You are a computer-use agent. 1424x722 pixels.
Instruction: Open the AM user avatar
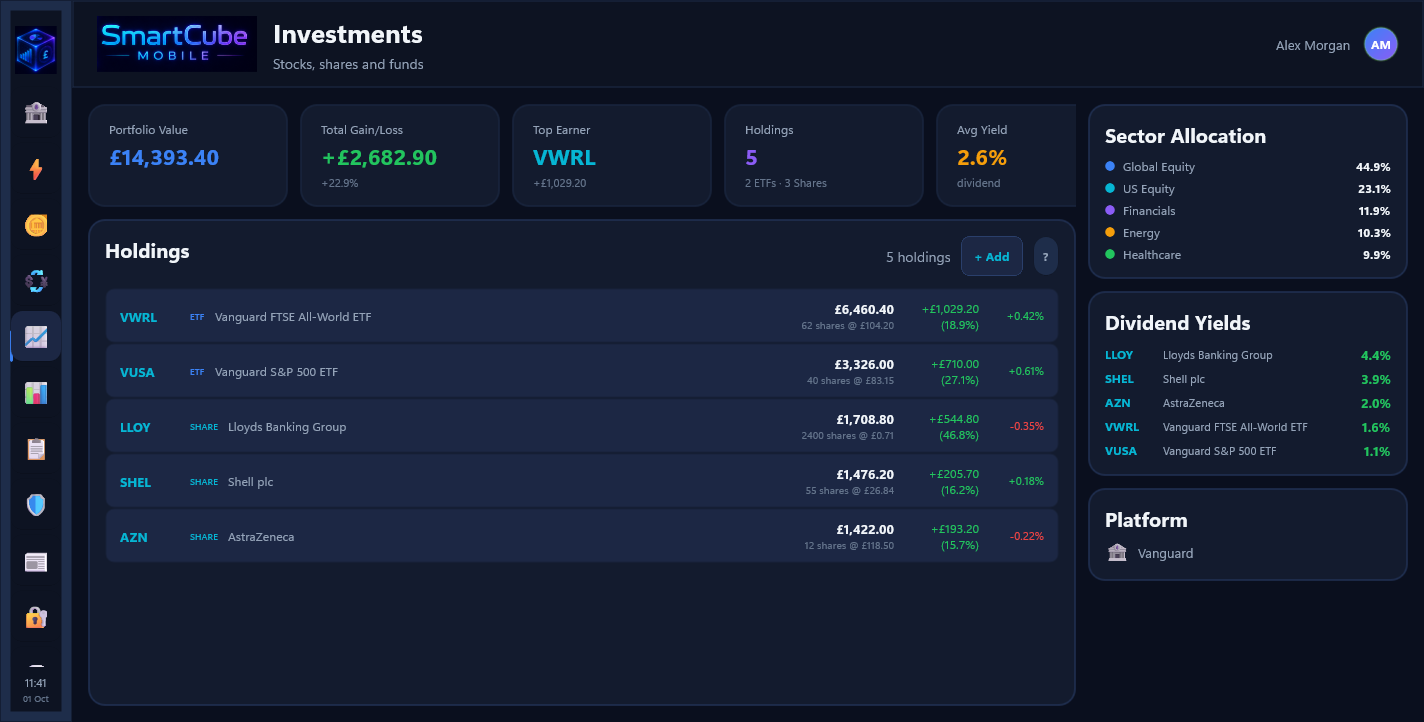pyautogui.click(x=1381, y=45)
